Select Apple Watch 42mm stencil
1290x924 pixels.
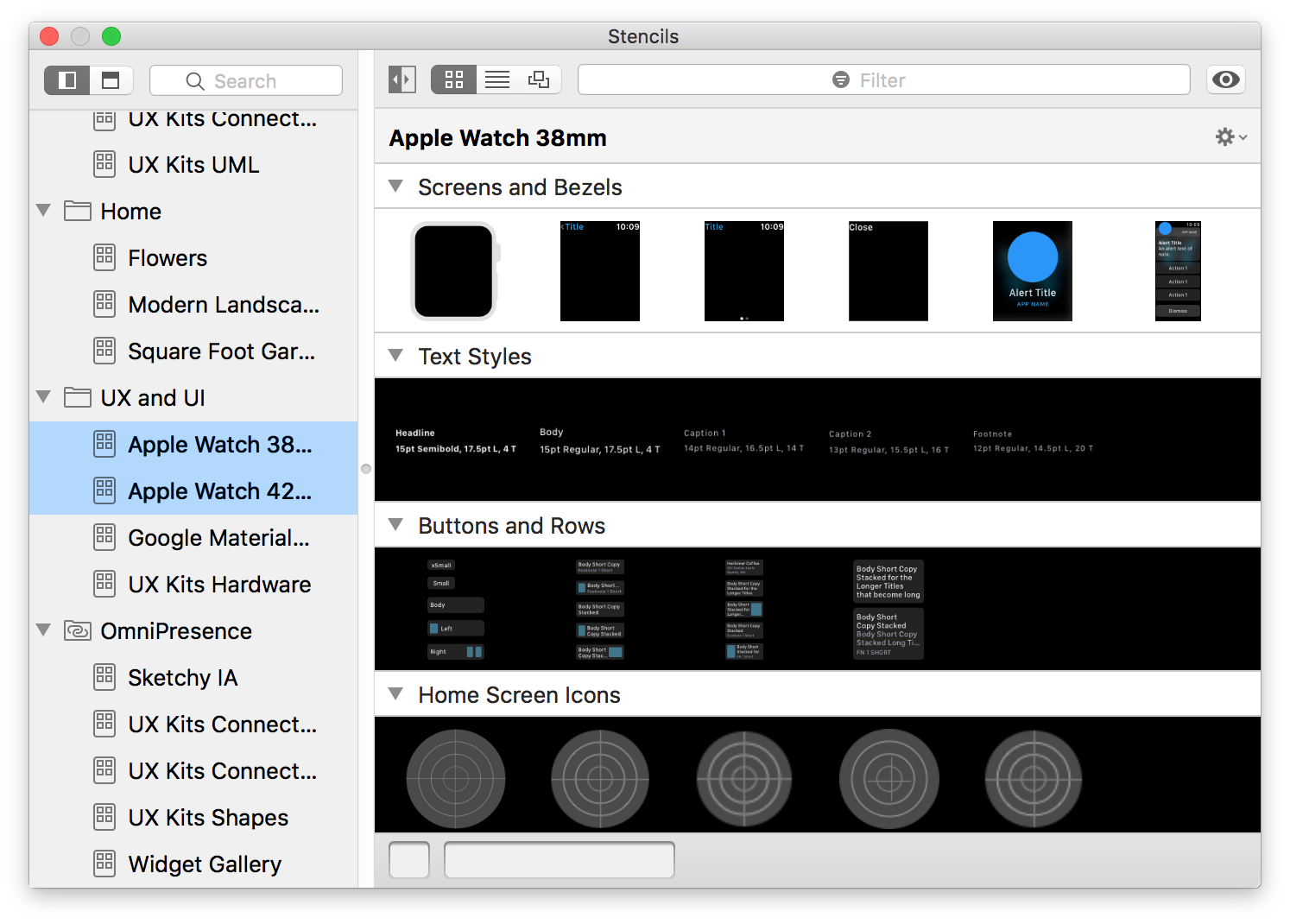click(x=193, y=491)
